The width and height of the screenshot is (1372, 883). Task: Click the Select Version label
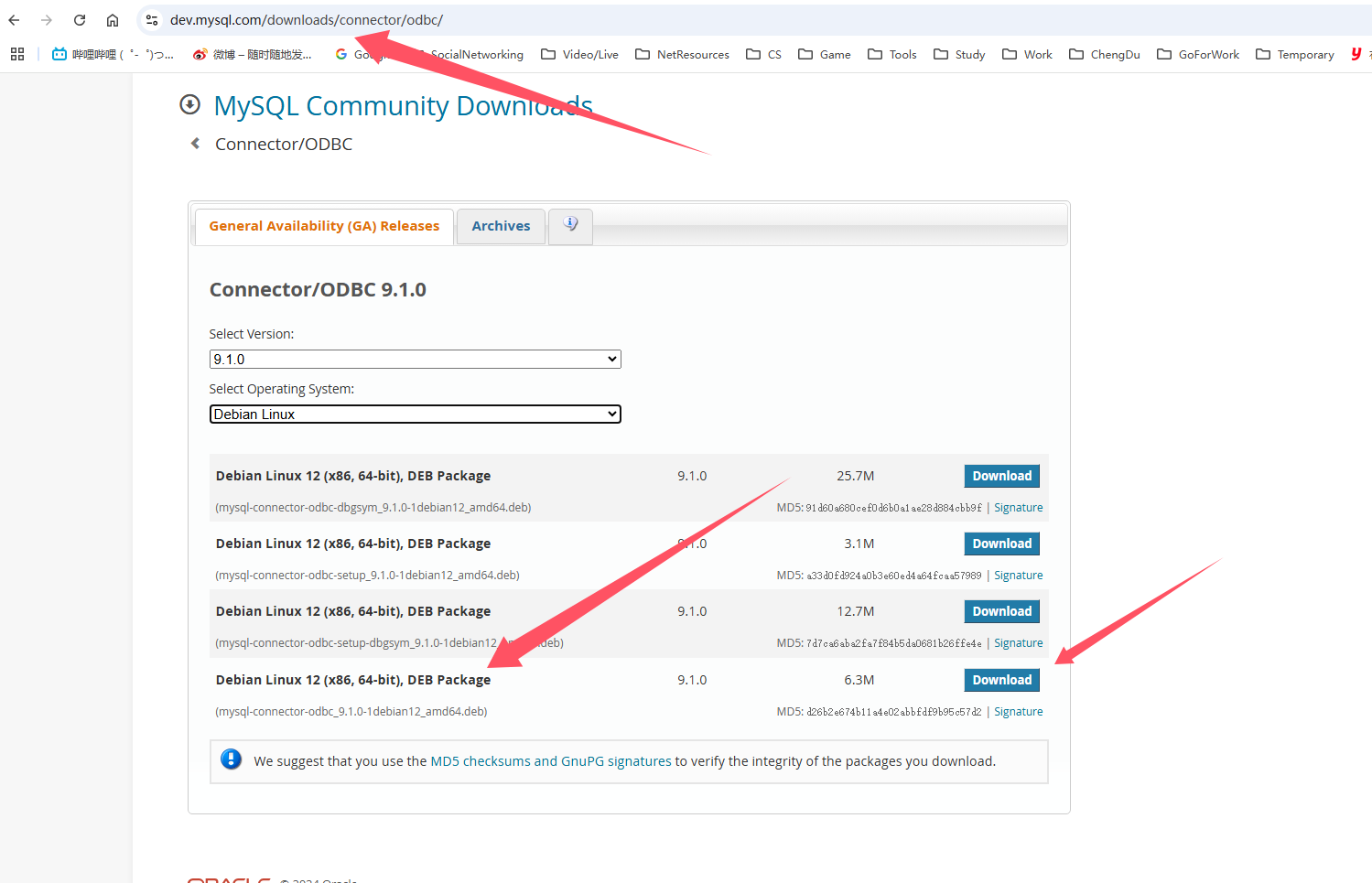(252, 334)
